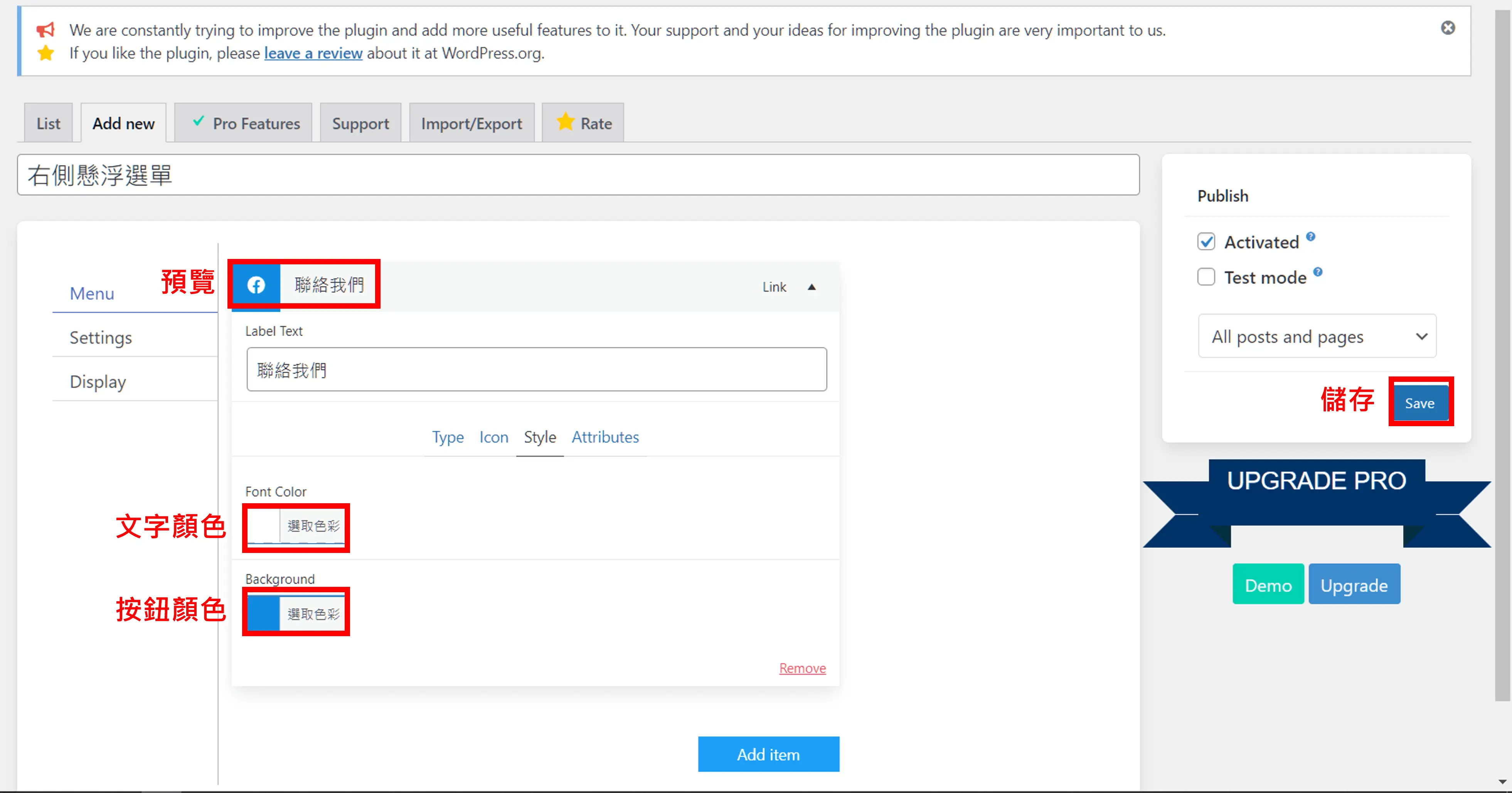
Task: Uncheck the Activated checkbox
Action: click(x=1206, y=242)
